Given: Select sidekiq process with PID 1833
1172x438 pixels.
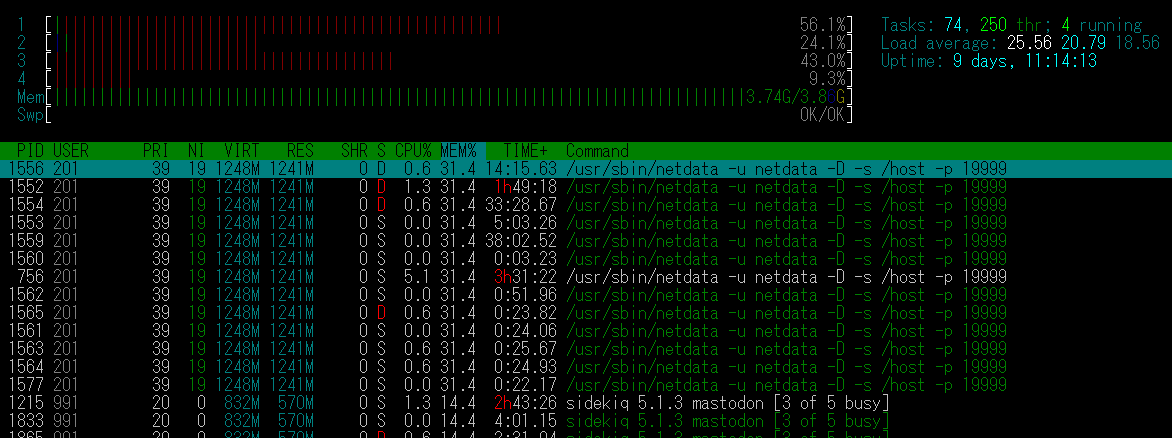Looking at the screenshot, I should [500, 420].
